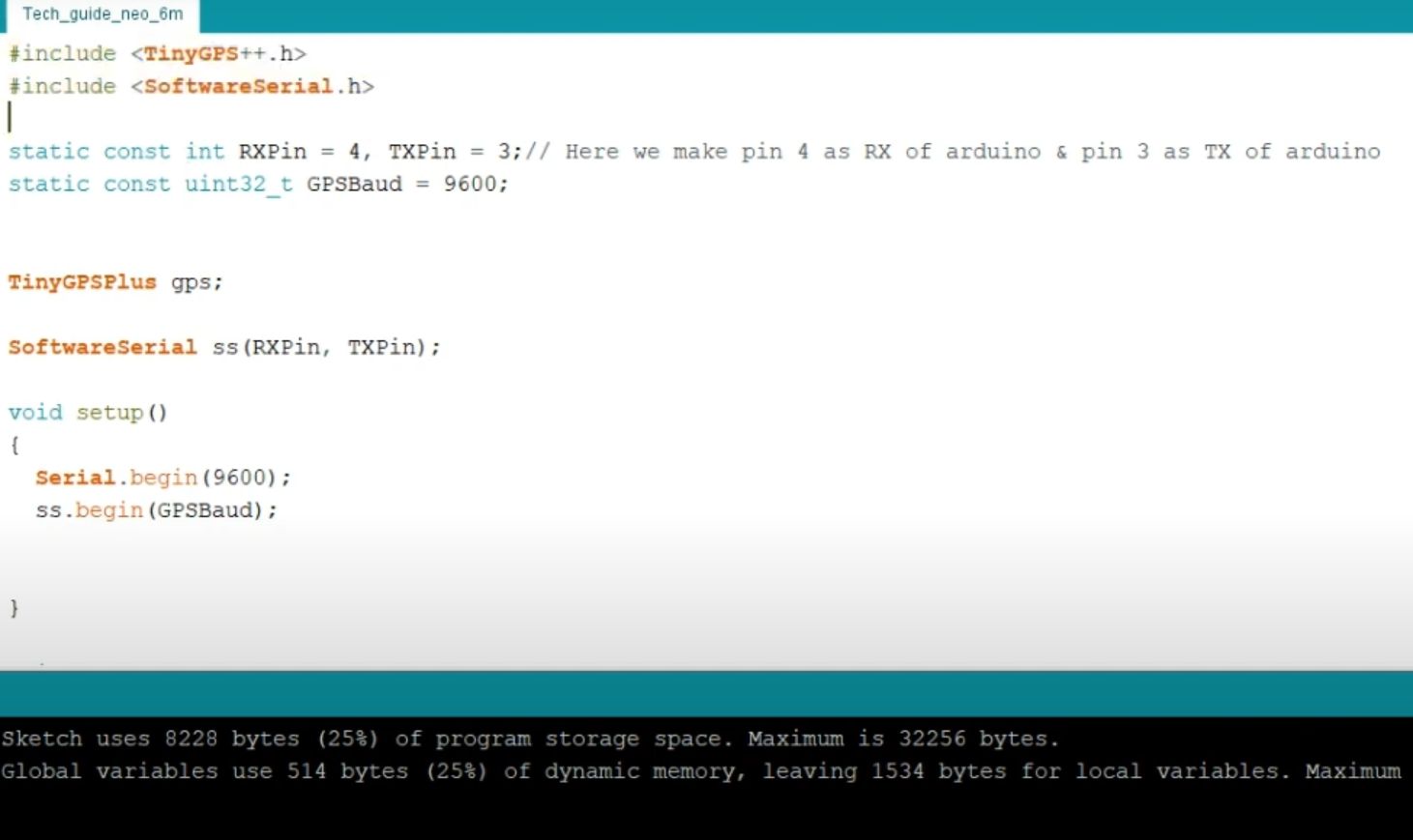Image resolution: width=1413 pixels, height=840 pixels.
Task: Click the teal divider bar above the console
Action: (x=677, y=689)
